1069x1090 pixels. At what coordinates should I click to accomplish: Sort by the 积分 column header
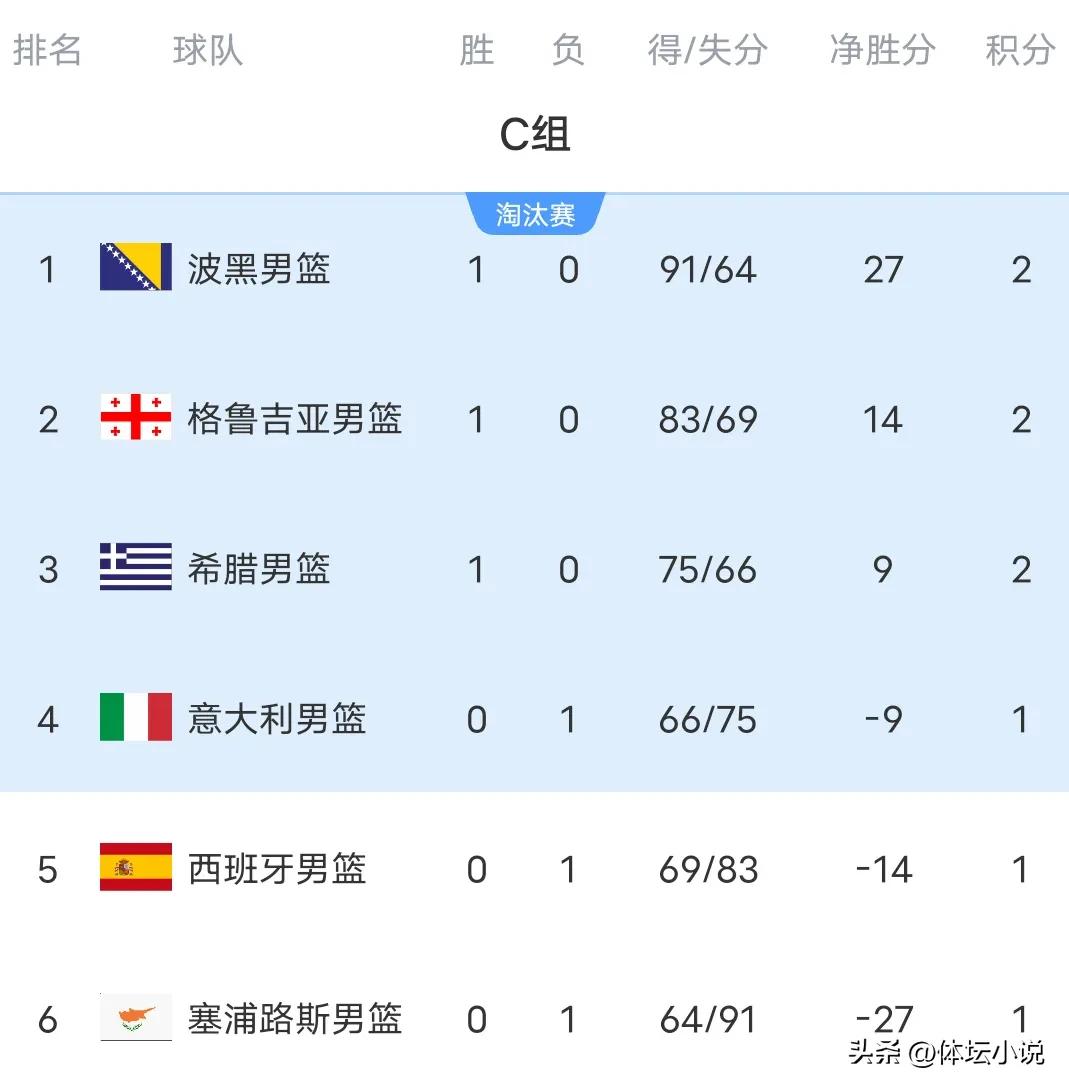(1020, 50)
